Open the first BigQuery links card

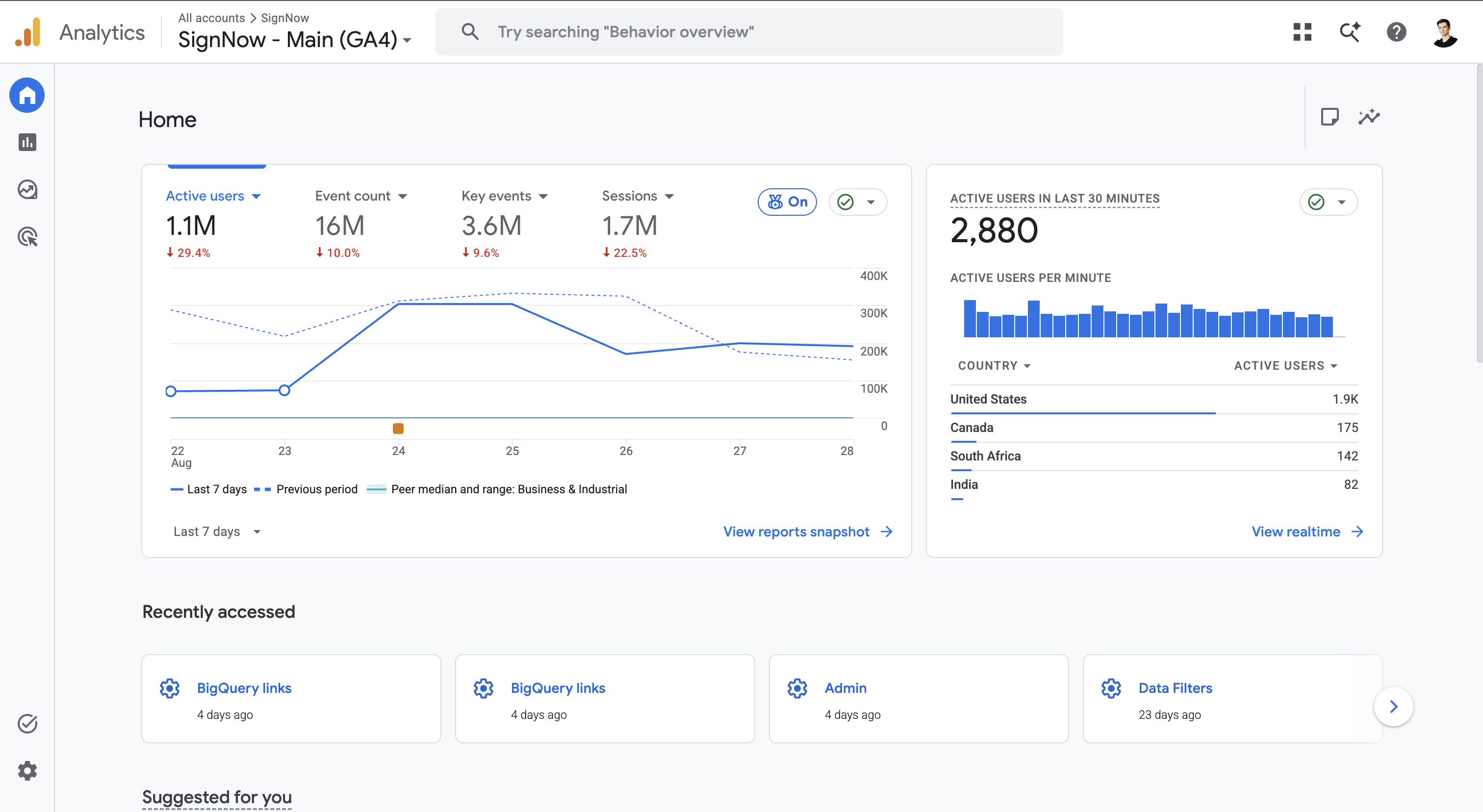pyautogui.click(x=291, y=699)
